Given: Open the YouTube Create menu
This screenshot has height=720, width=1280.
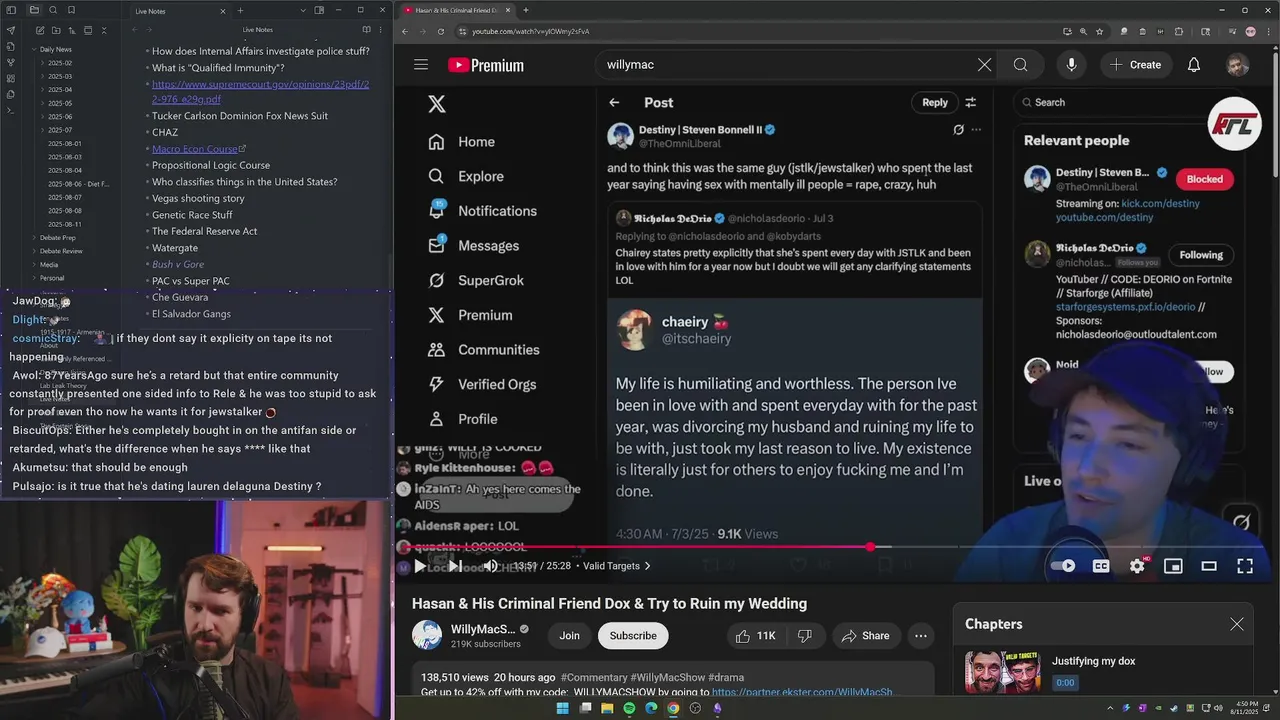Looking at the screenshot, I should click(1135, 65).
